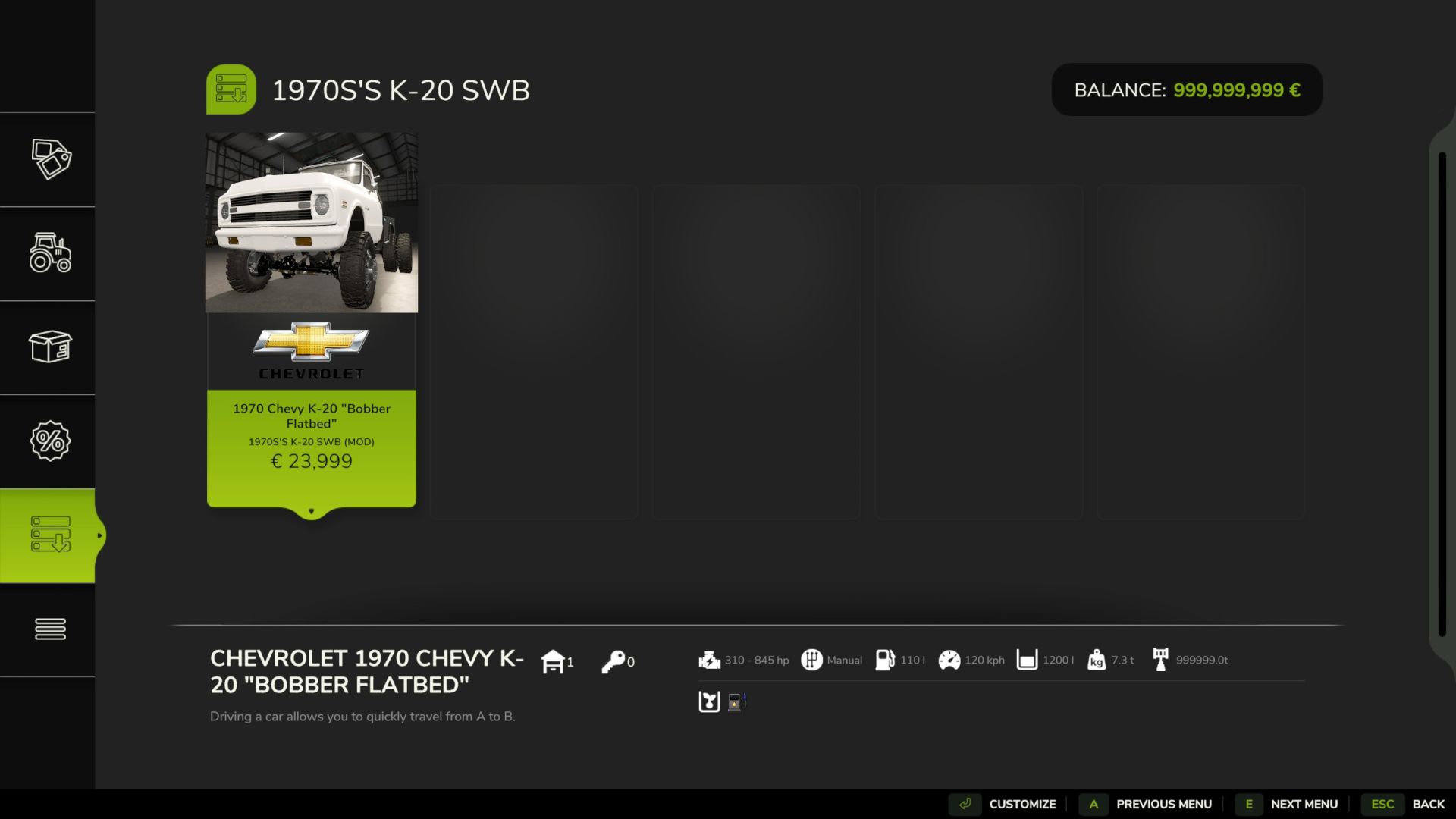This screenshot has width=1456, height=819.
Task: Click the 1970S'S K-20 SWB title
Action: [x=400, y=90]
